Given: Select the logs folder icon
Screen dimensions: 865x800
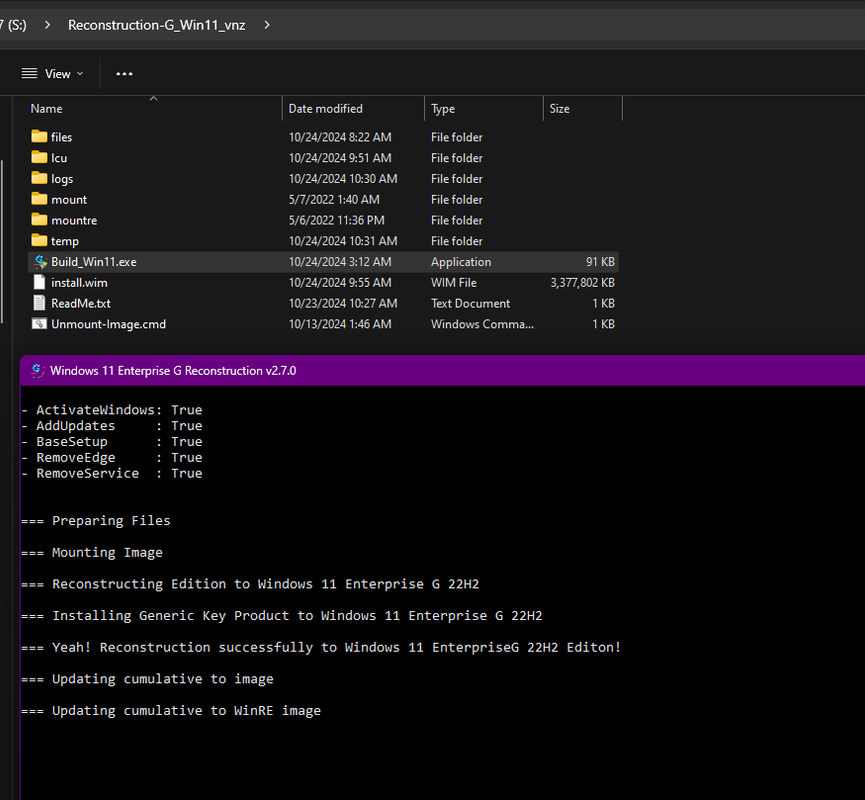Looking at the screenshot, I should coord(39,178).
